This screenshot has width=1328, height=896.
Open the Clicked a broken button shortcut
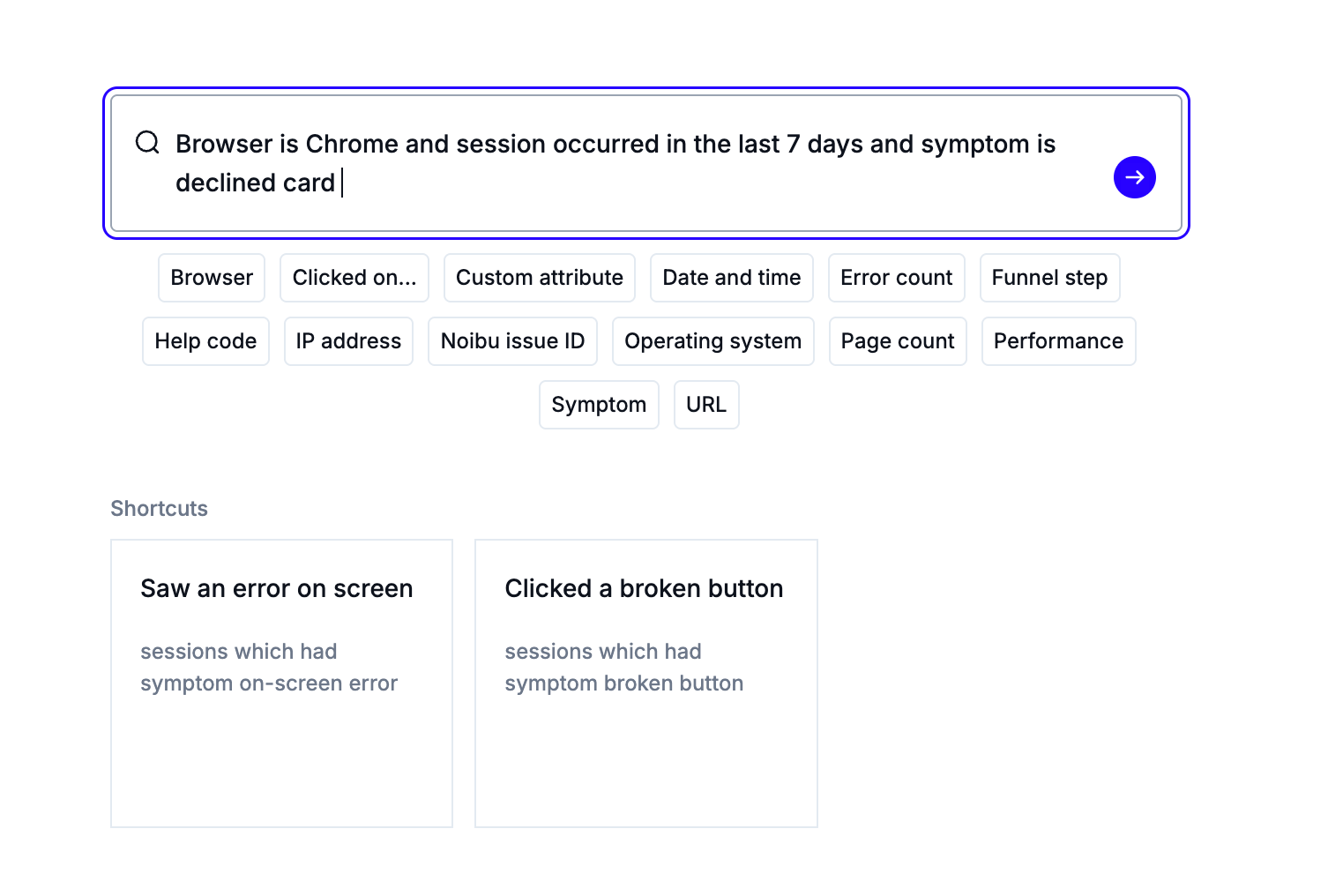645,683
